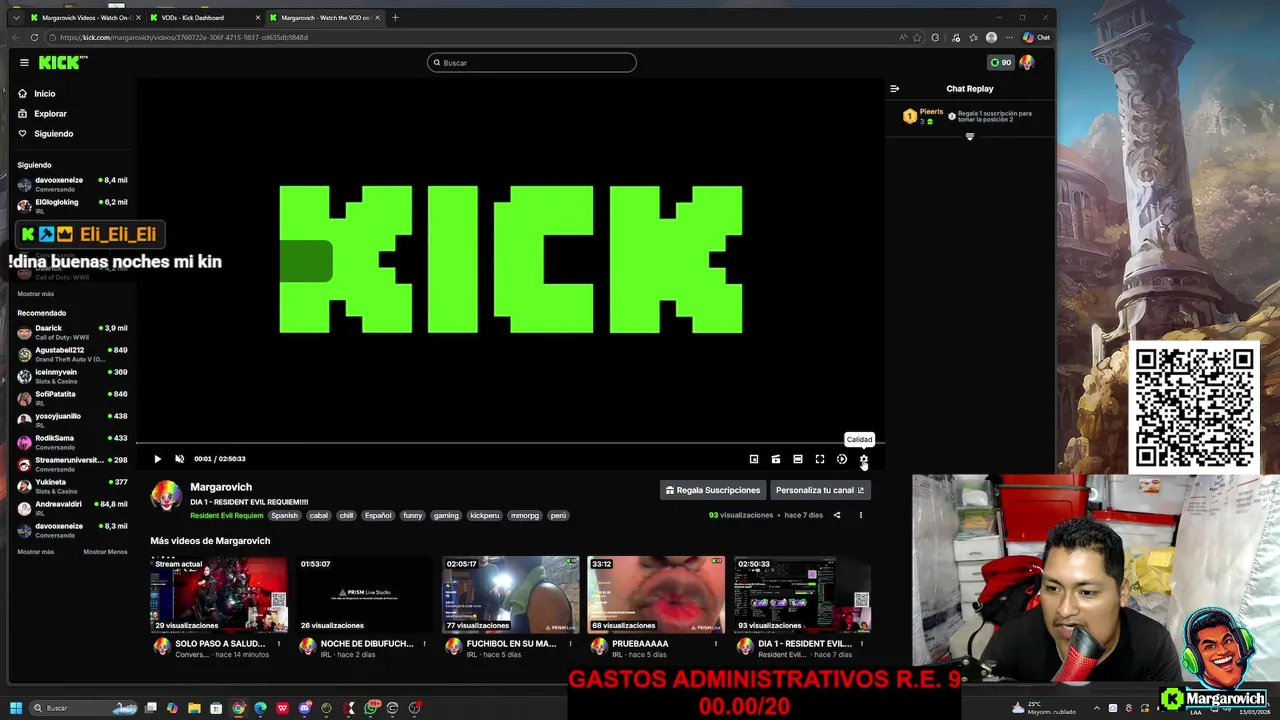
Task: Enable the mini player mode icon
Action: click(754, 459)
